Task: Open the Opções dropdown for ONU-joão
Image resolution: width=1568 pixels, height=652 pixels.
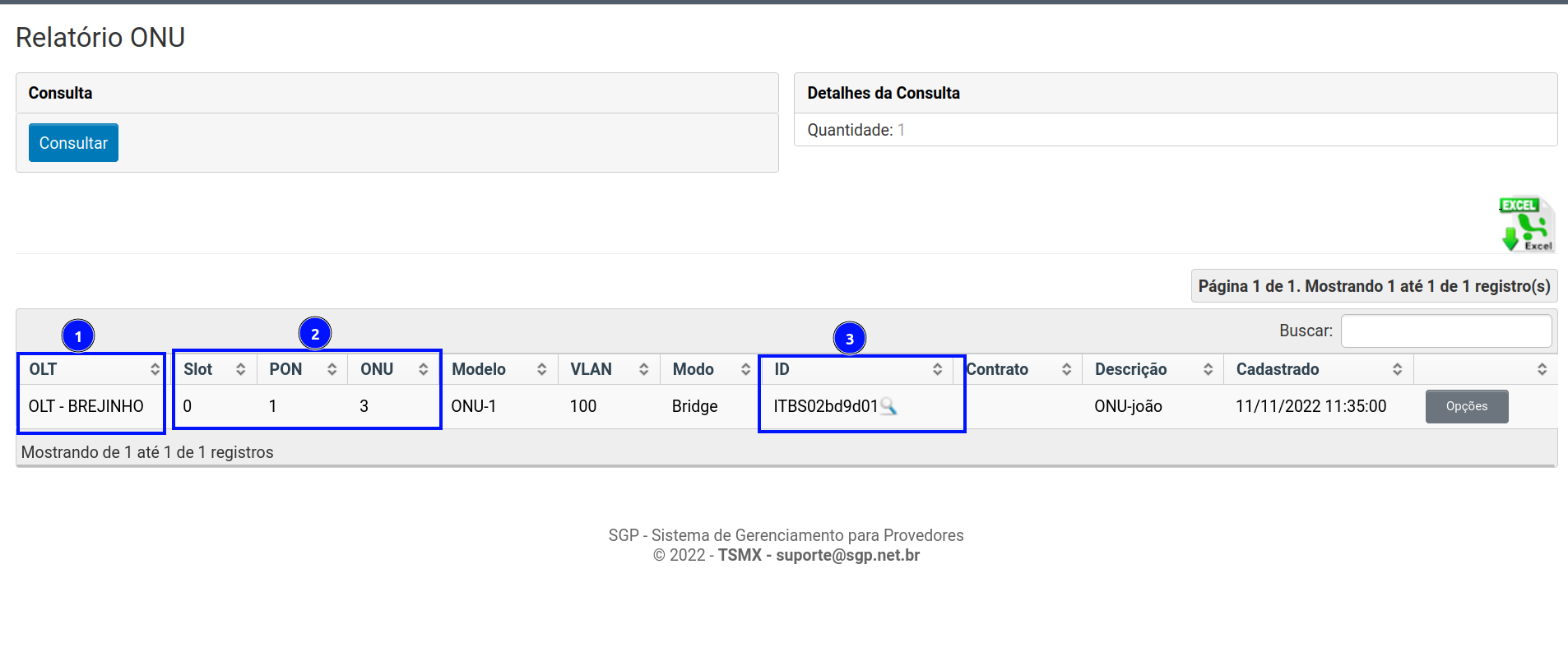Action: click(x=1466, y=407)
